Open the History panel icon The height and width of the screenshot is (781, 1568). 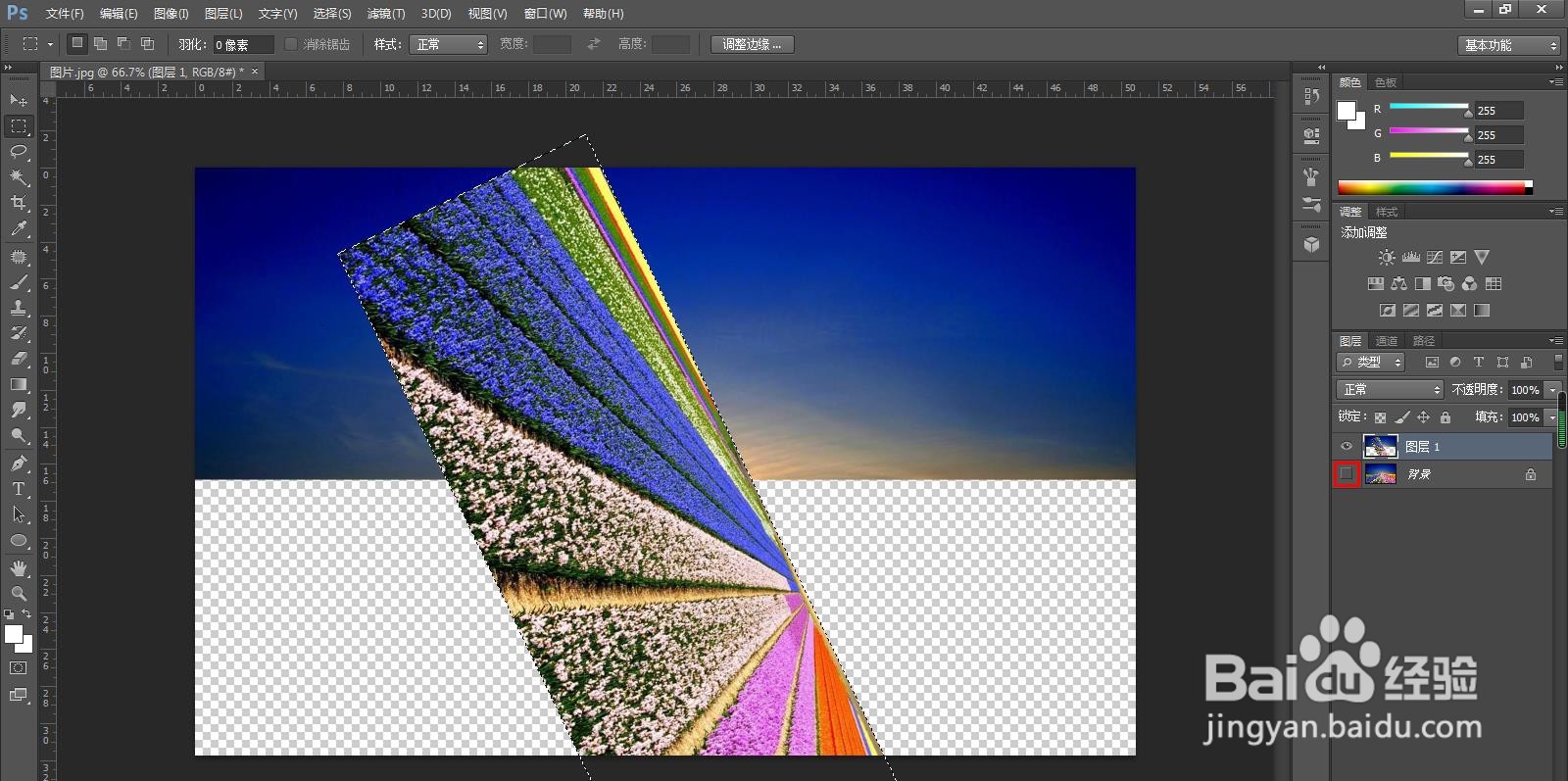(1311, 96)
